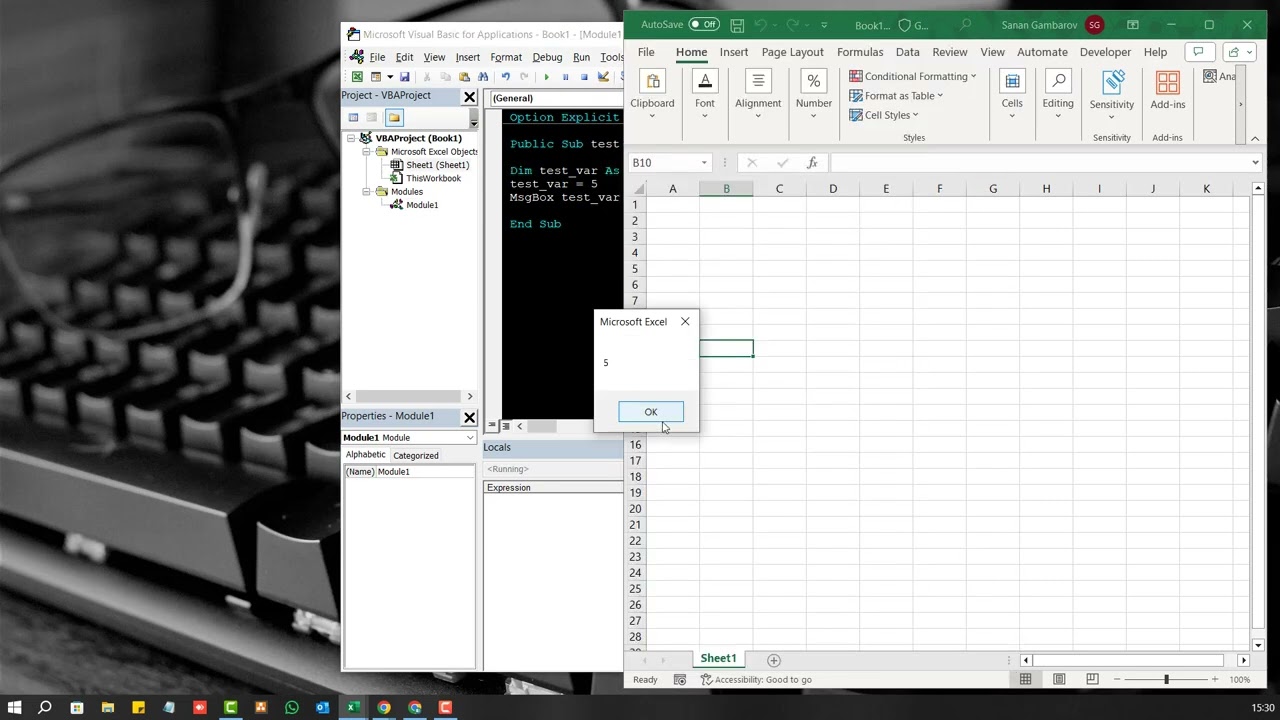The image size is (1280, 720).
Task: Click OK in the Microsoft Excel message box
Action: click(x=651, y=412)
